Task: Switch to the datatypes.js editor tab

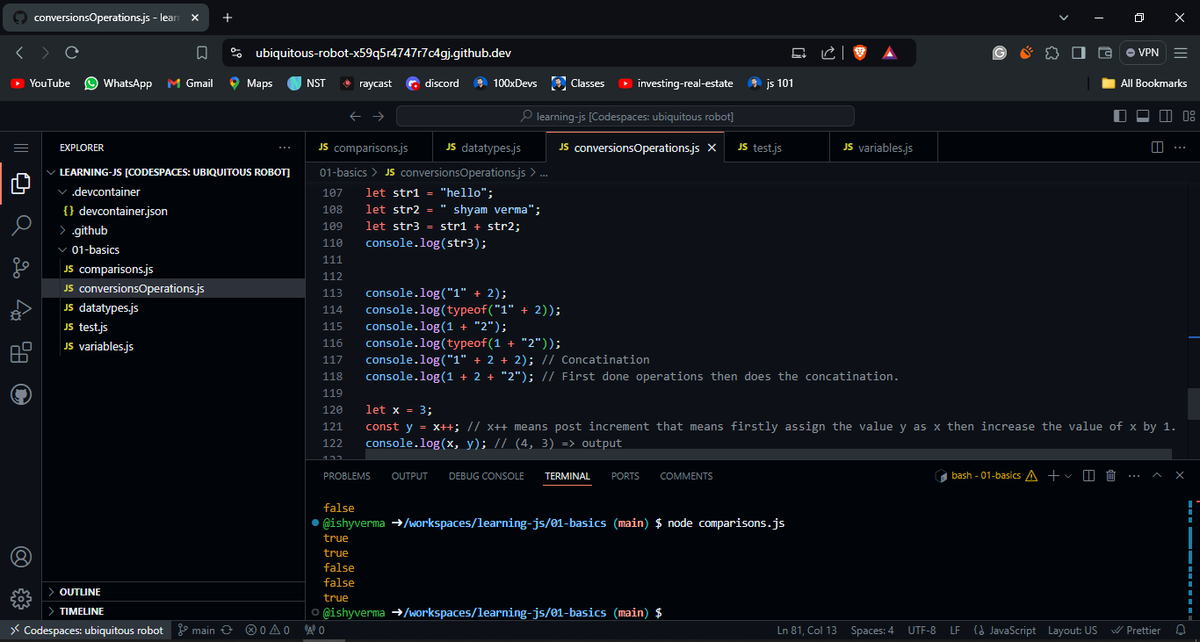Action: point(490,147)
